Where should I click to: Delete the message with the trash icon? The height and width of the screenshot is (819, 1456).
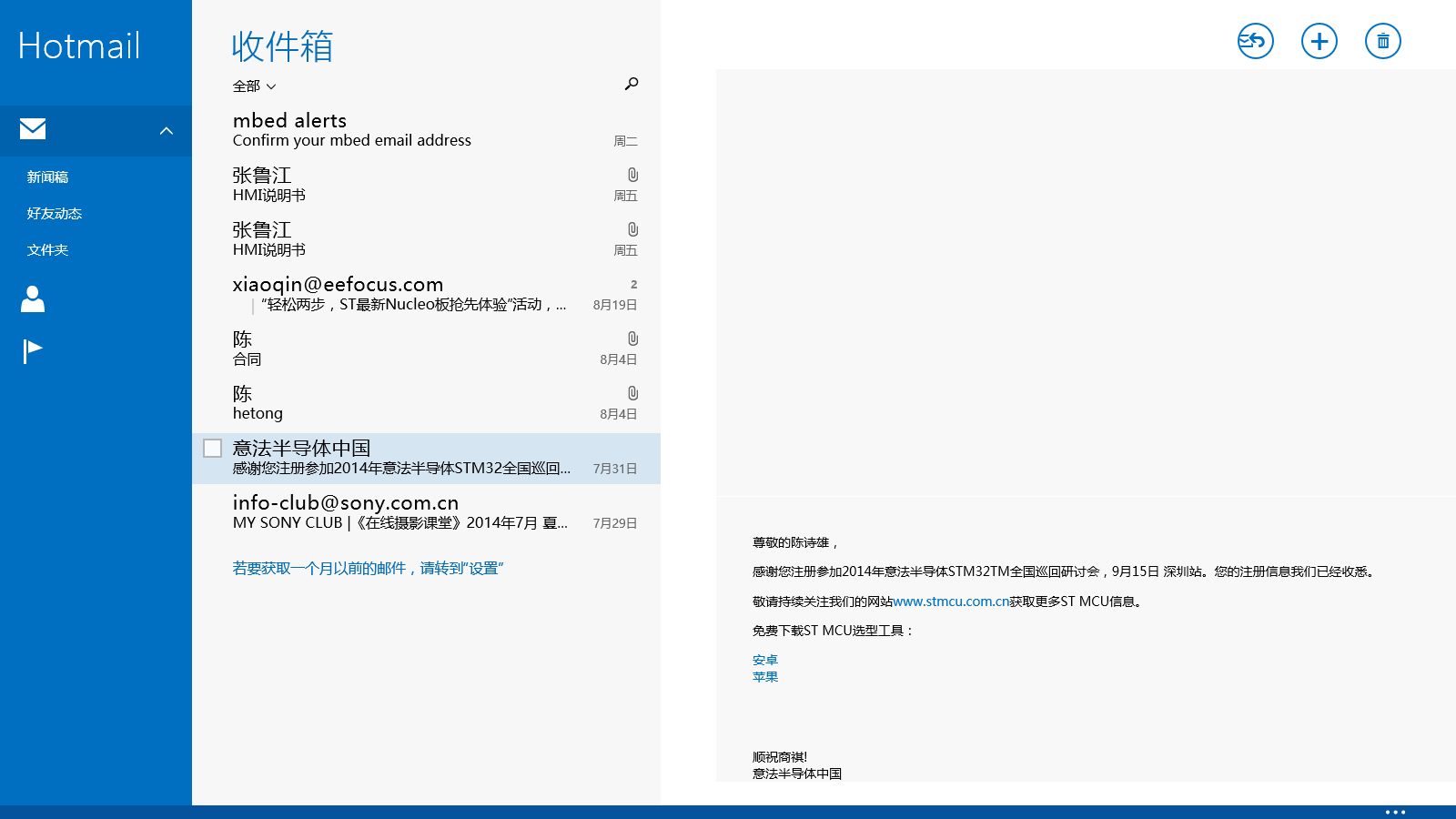click(1383, 41)
